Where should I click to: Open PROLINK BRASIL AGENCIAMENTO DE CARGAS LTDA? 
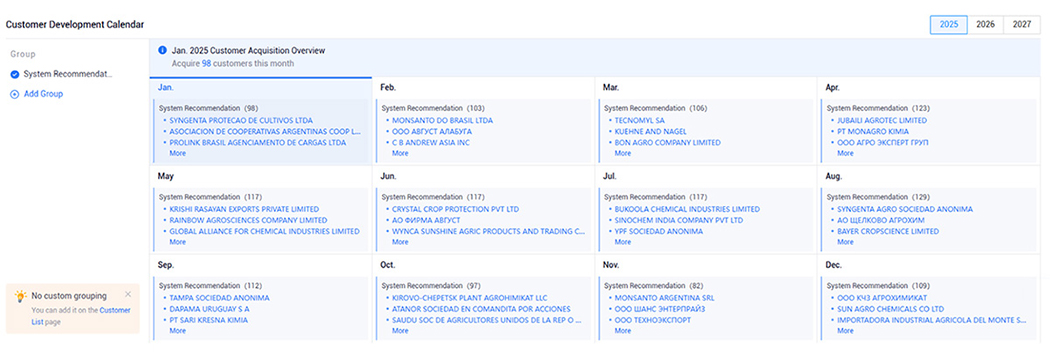coord(258,143)
